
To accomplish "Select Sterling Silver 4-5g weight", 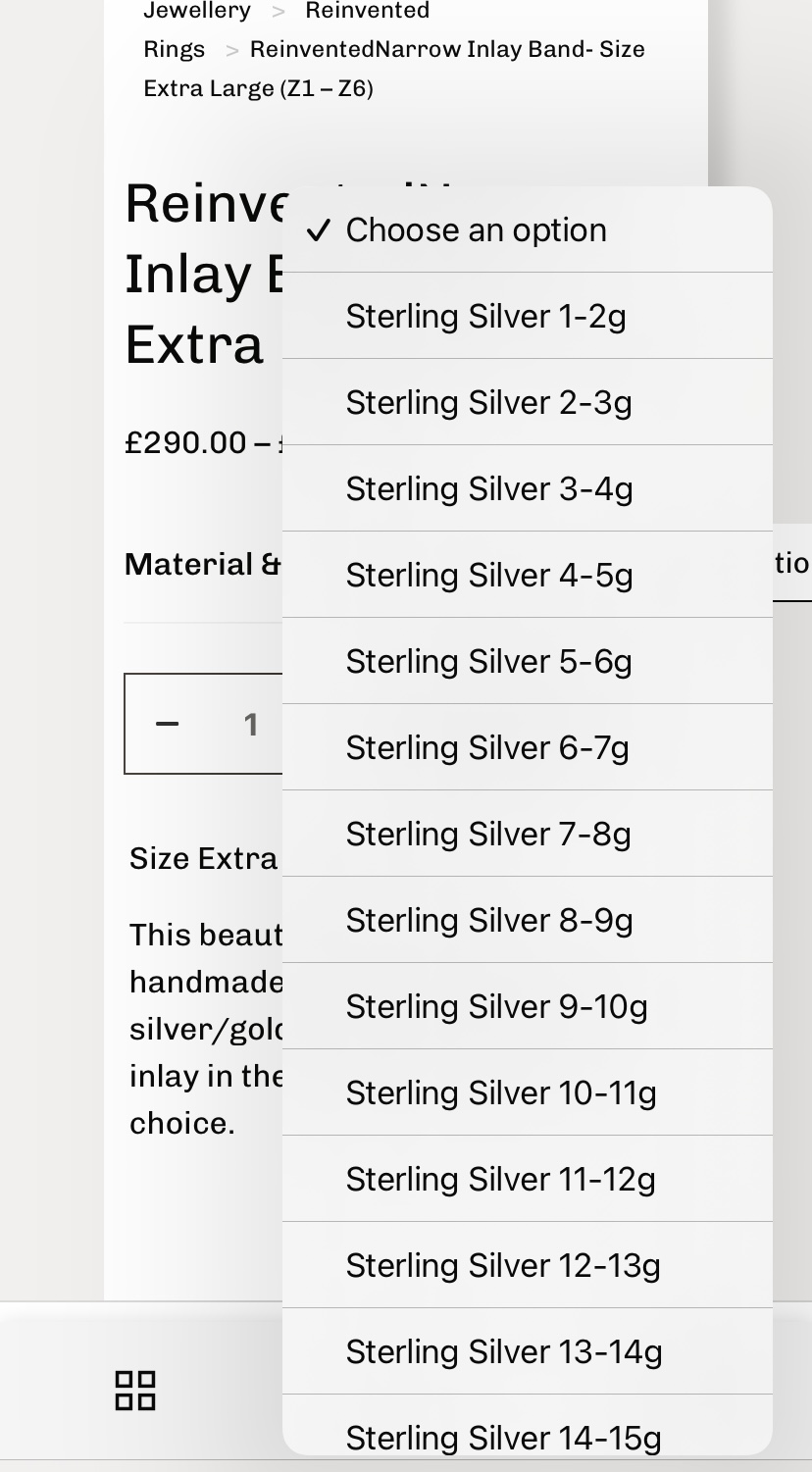I will [x=488, y=576].
